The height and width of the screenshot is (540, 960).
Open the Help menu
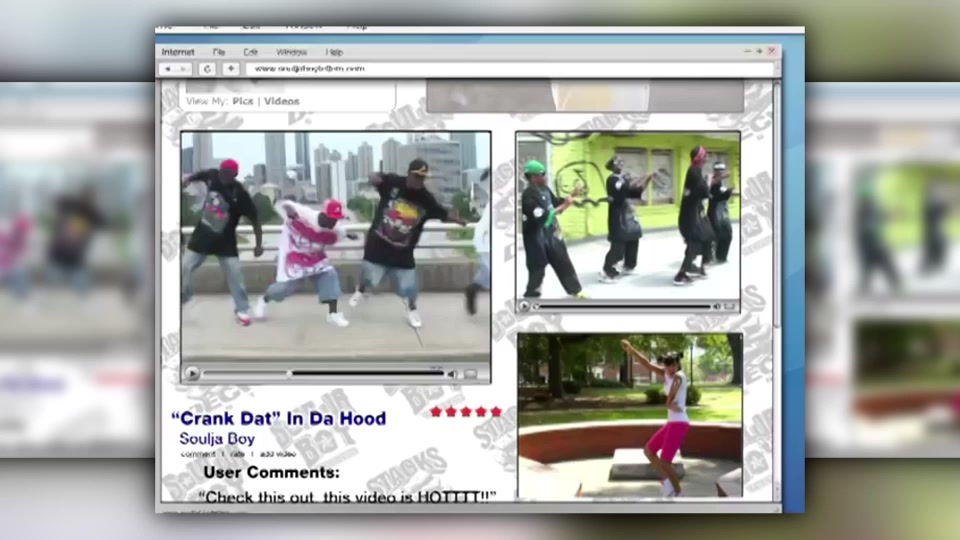pos(334,52)
